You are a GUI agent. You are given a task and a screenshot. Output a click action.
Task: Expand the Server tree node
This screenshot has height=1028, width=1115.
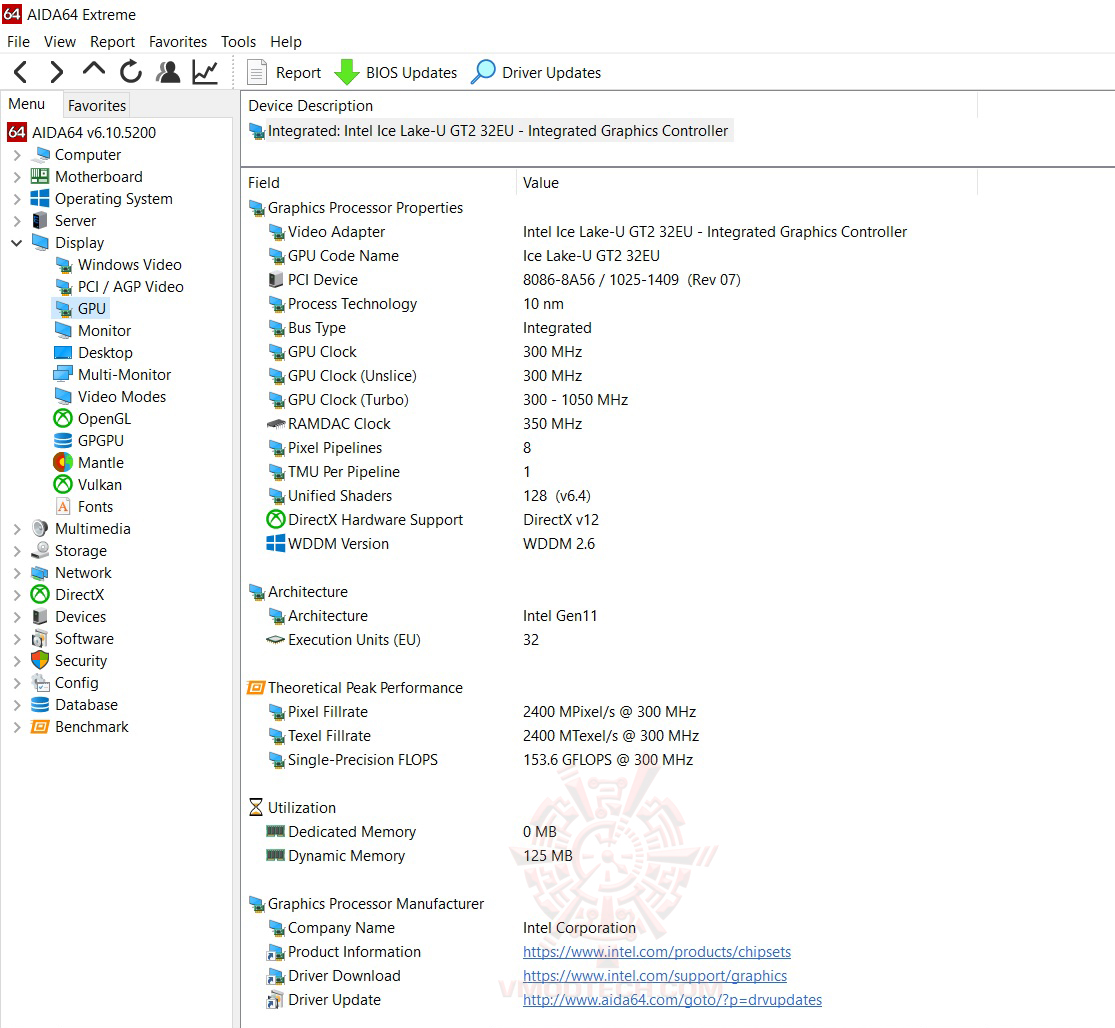coord(17,221)
